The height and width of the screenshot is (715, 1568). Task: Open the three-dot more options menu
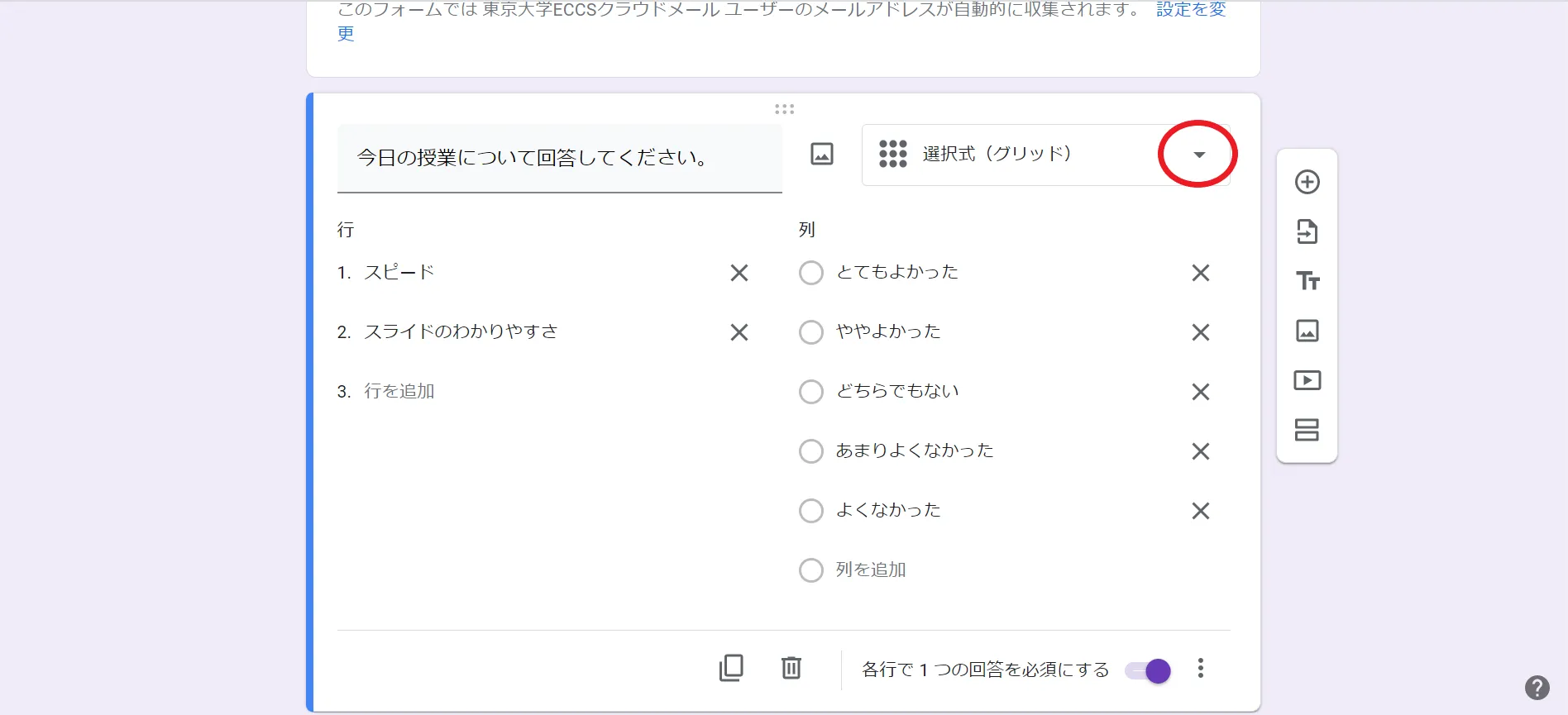click(1200, 668)
